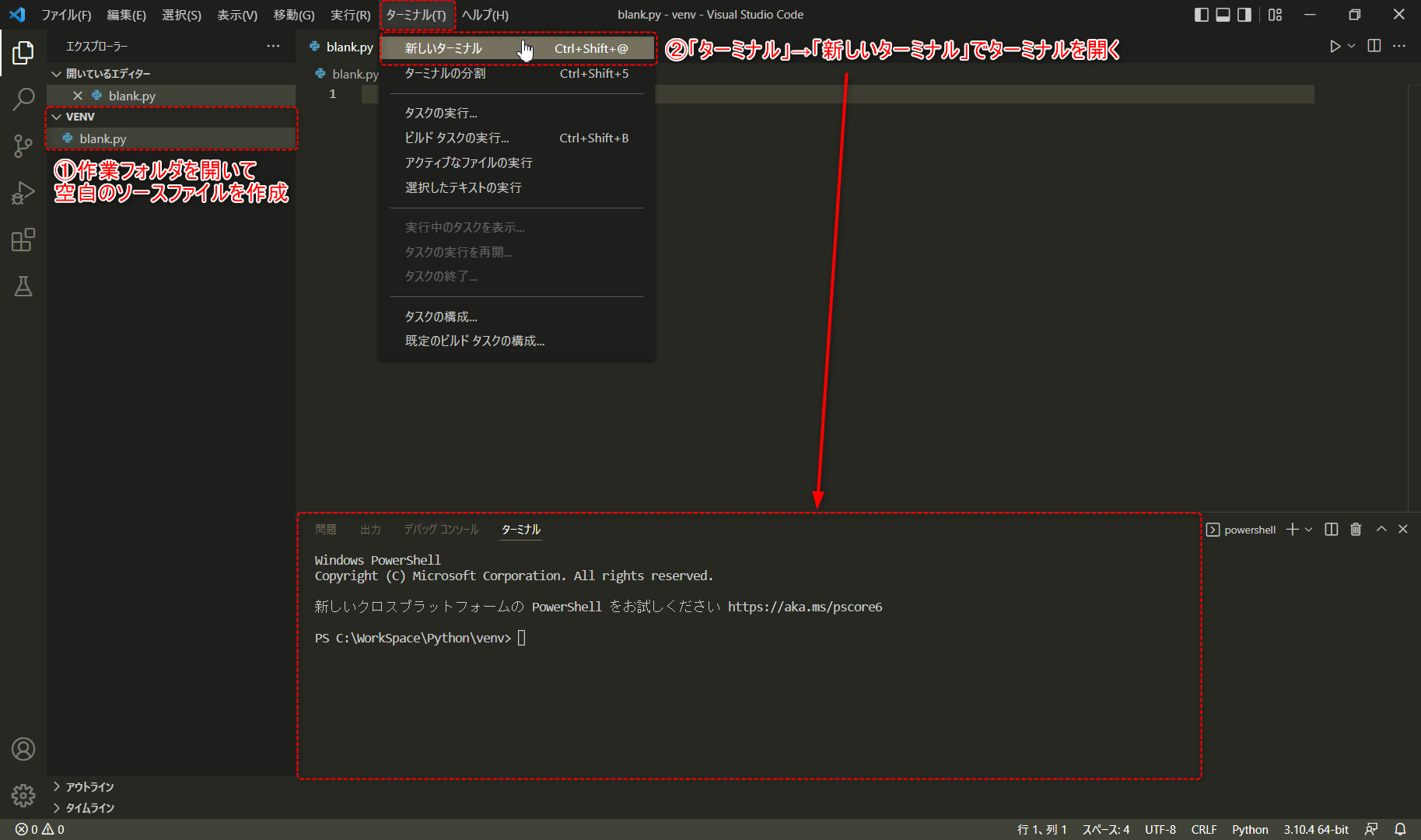Toggle the primary side bar visibility
This screenshot has width=1421, height=840.
[1201, 14]
